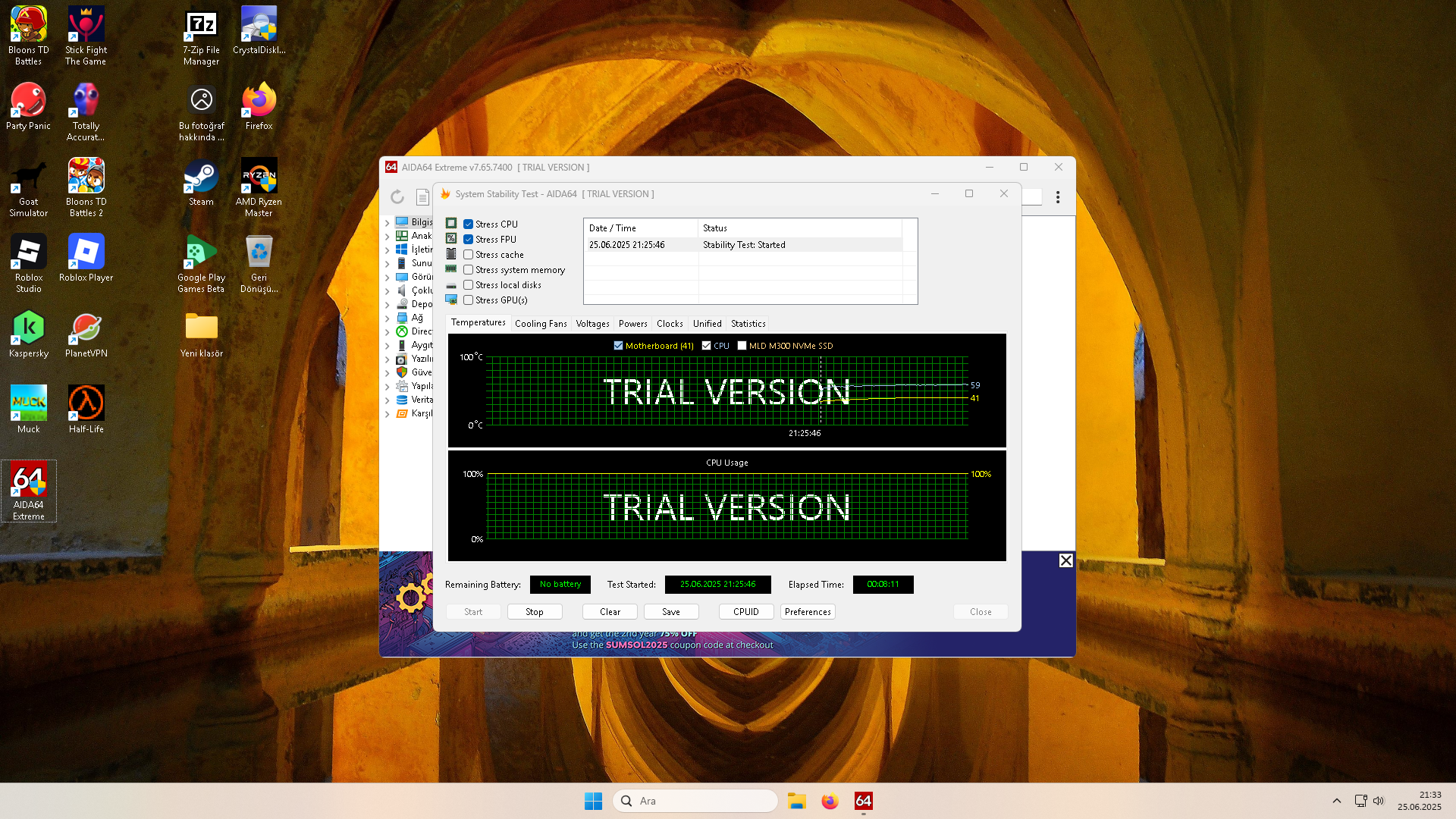Open AMD Ryzen Master shortcut
The width and height of the screenshot is (1456, 819).
point(259,187)
